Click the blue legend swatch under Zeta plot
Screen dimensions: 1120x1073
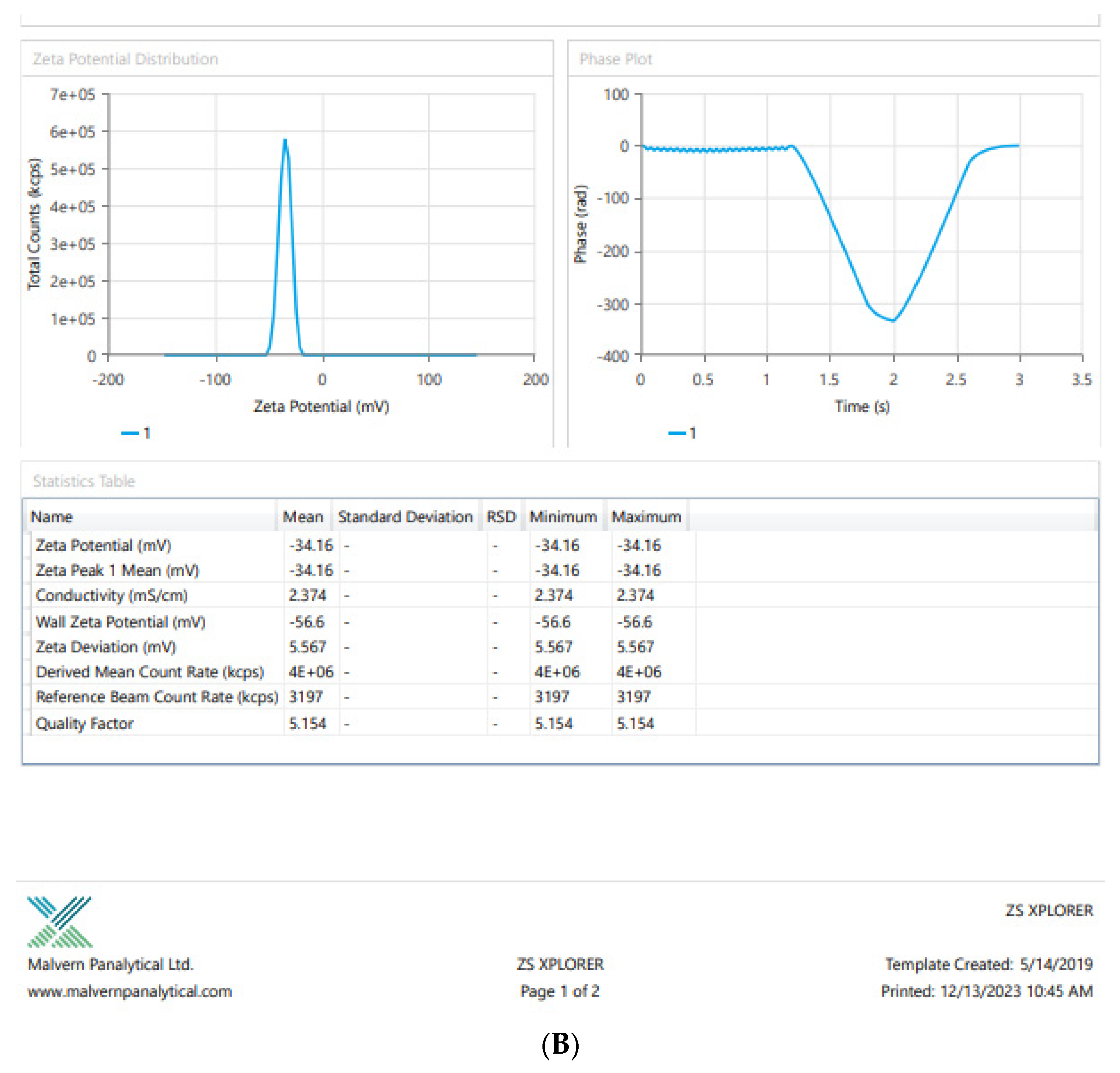click(130, 433)
